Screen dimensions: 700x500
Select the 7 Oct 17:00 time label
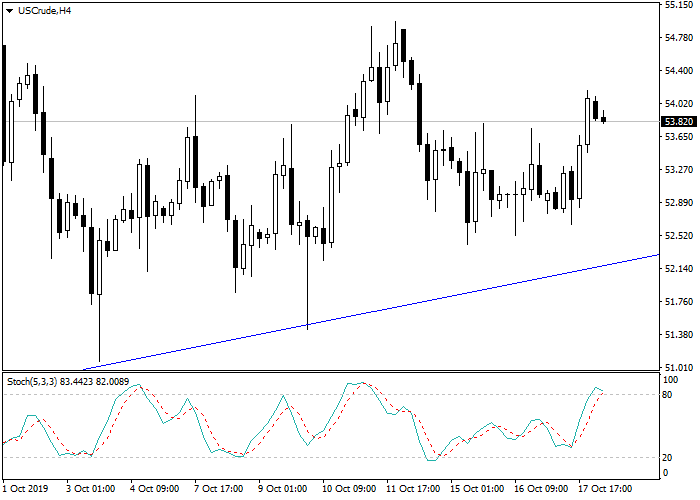tap(220, 489)
